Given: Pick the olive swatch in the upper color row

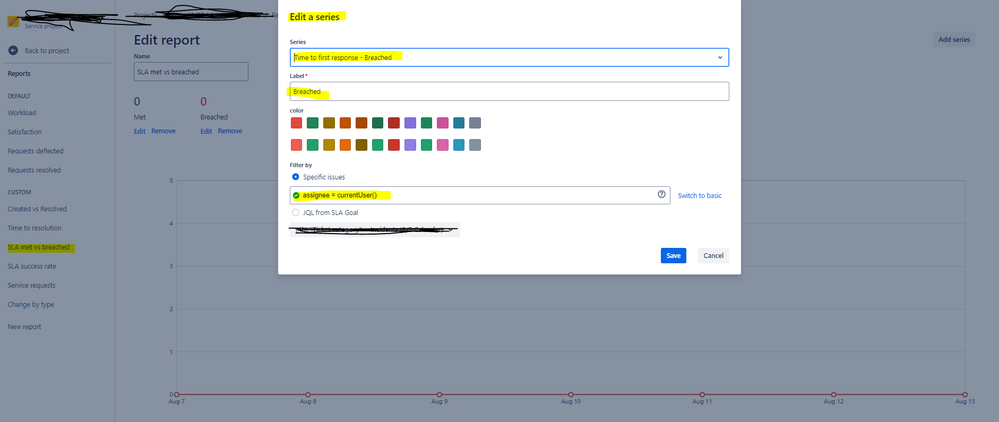Looking at the screenshot, I should point(329,122).
